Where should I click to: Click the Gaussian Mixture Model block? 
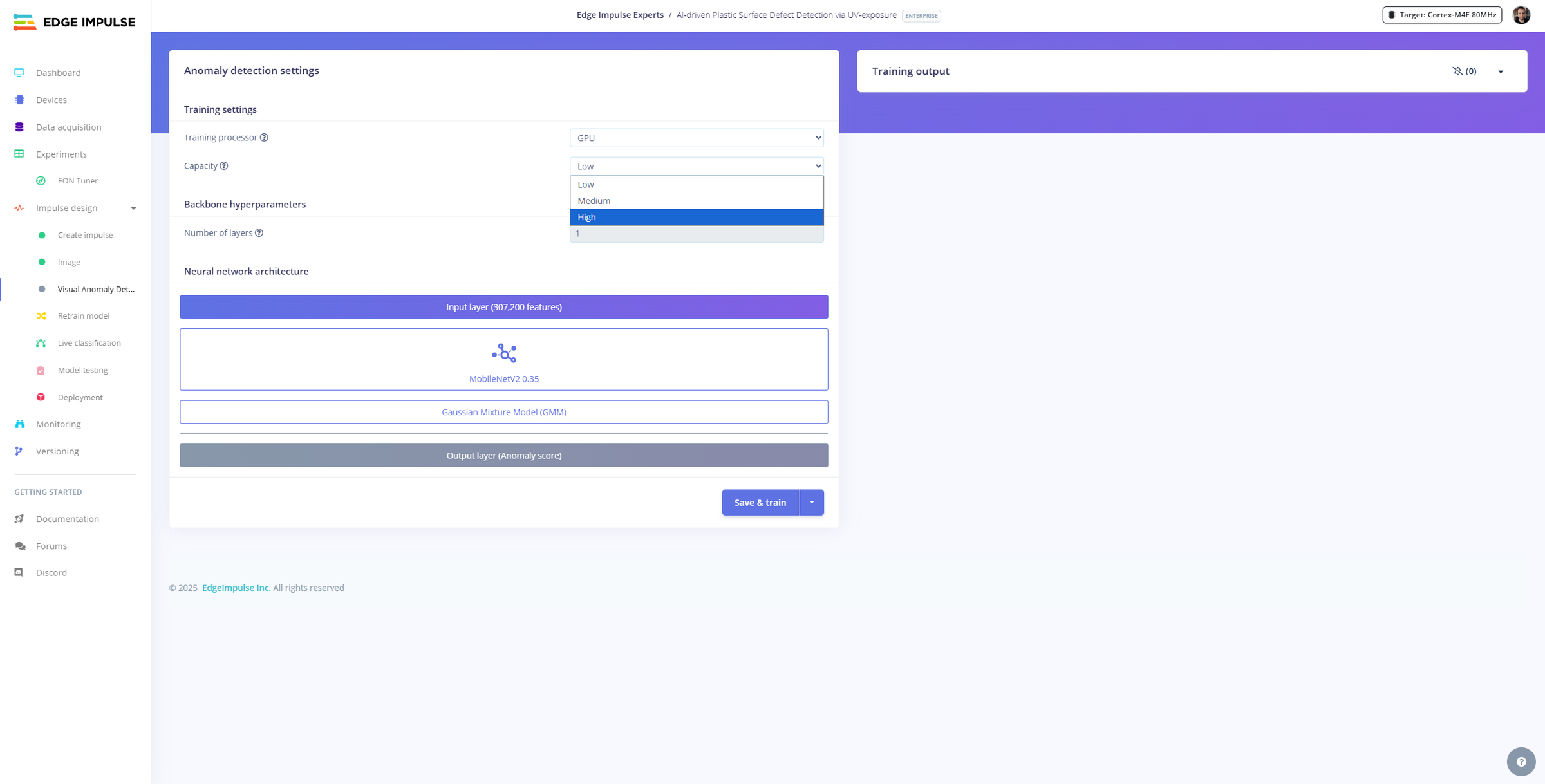(x=504, y=412)
